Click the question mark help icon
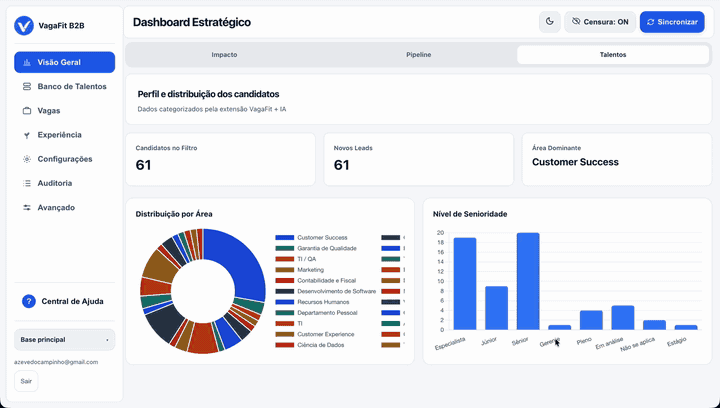The width and height of the screenshot is (720, 408). pyautogui.click(x=29, y=302)
